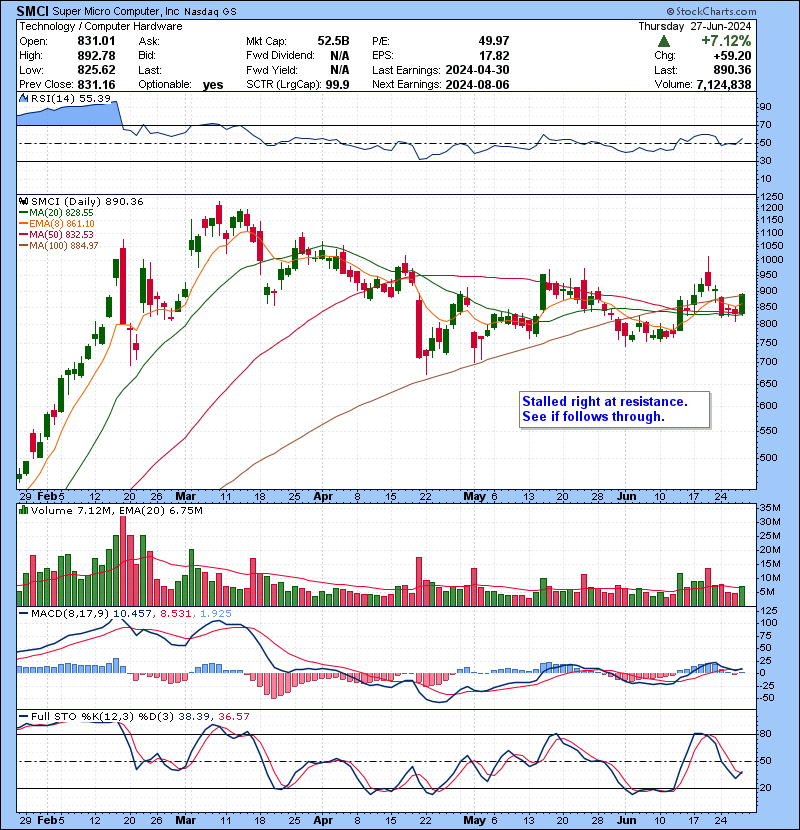
Task: Click the MACD 125 axis label
Action: [x=769, y=610]
